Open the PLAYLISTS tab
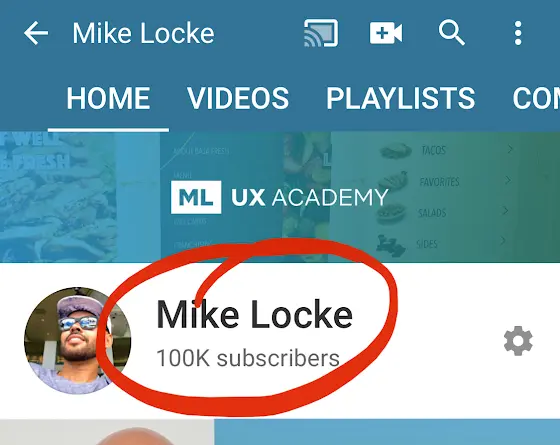This screenshot has height=445, width=560. point(400,99)
